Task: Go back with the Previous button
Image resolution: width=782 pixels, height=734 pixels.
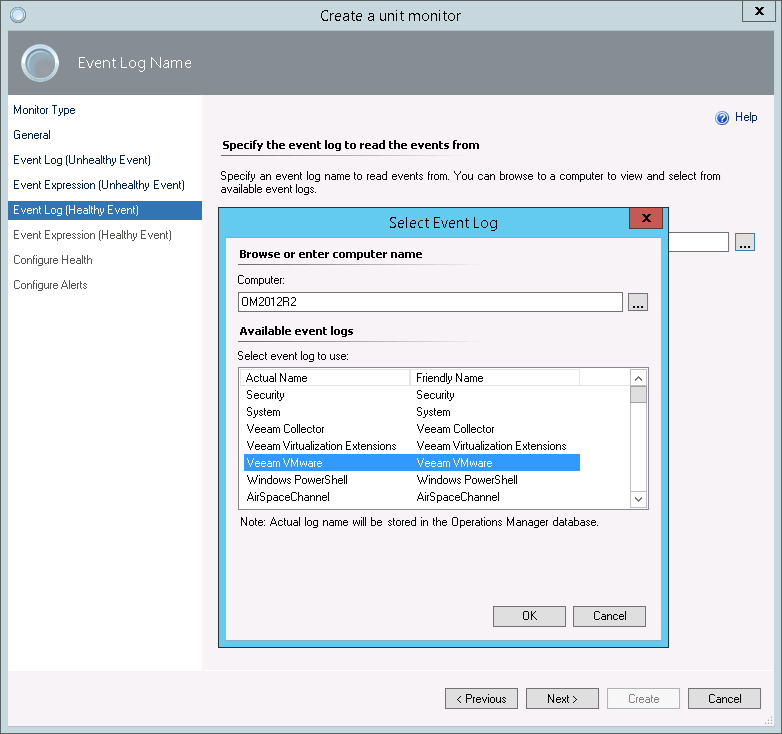Action: [481, 699]
